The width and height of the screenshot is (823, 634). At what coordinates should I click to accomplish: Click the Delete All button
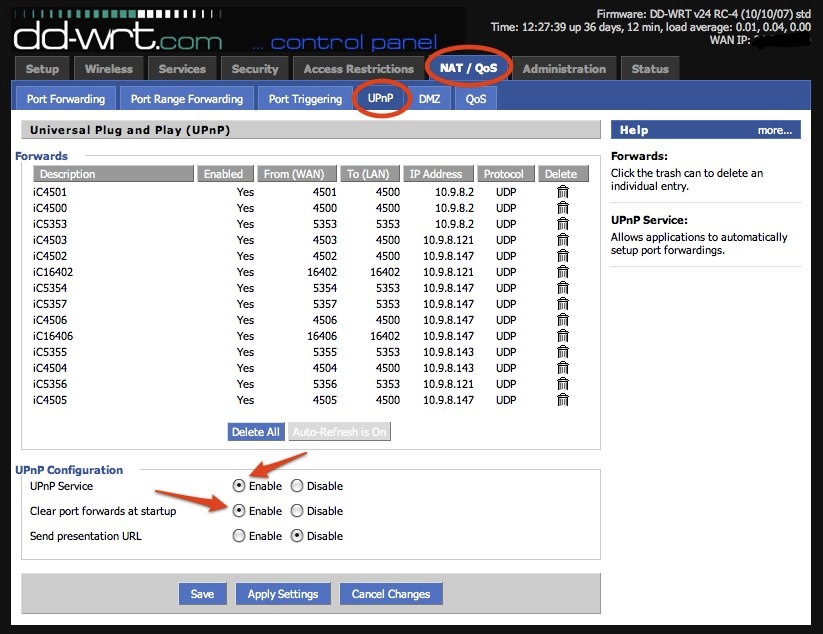click(x=256, y=432)
